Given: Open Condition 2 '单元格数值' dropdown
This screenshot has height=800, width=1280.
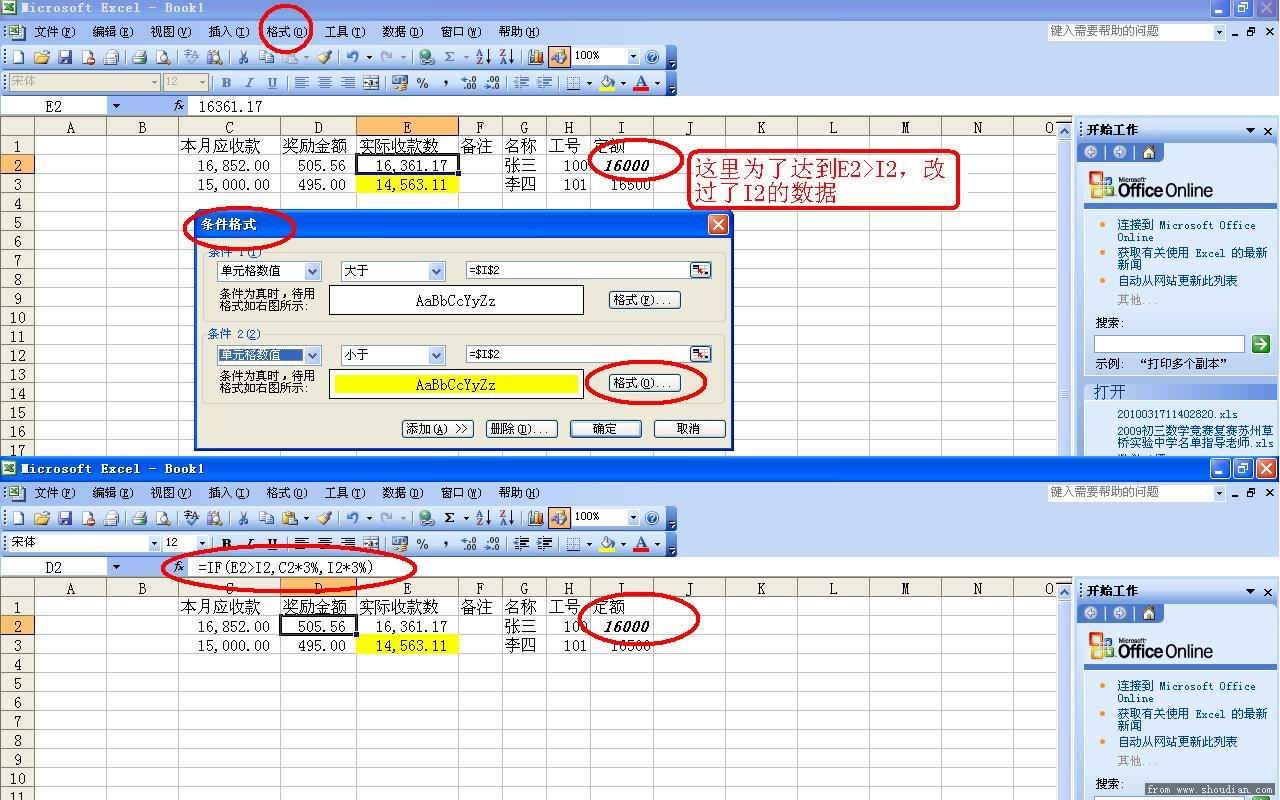Looking at the screenshot, I should point(312,355).
